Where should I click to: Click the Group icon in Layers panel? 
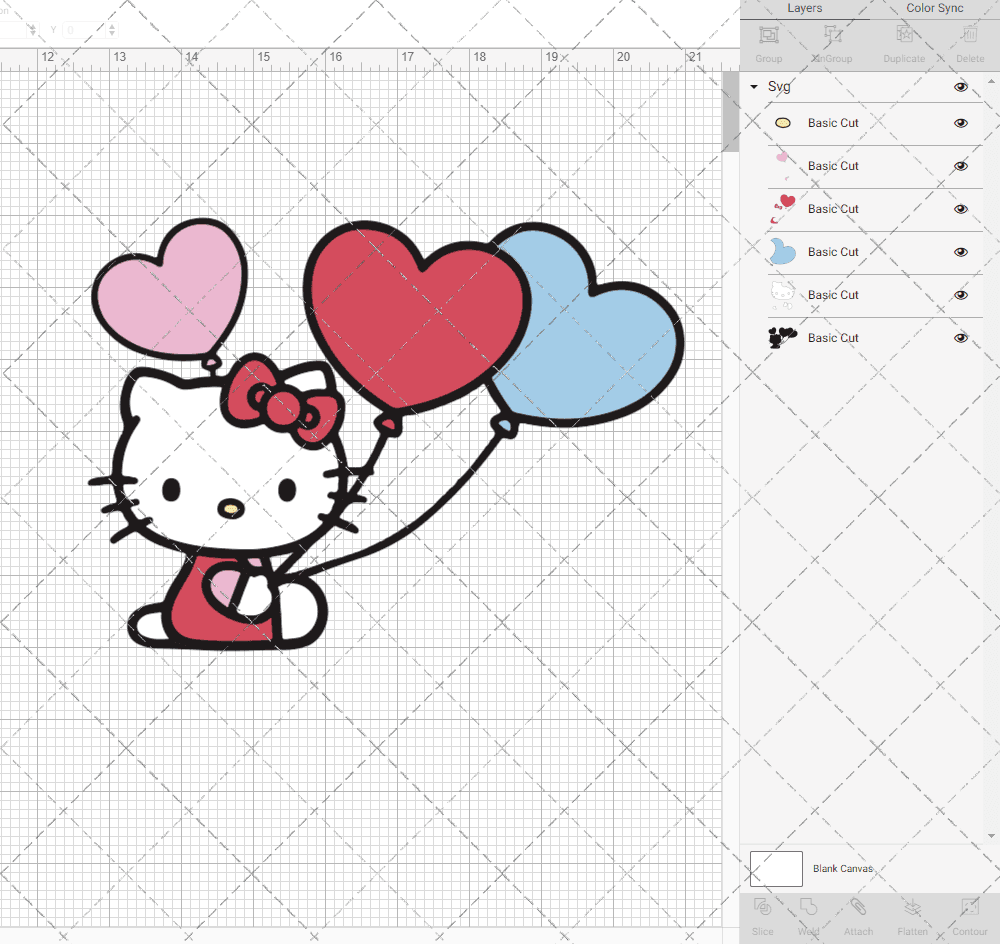(768, 34)
